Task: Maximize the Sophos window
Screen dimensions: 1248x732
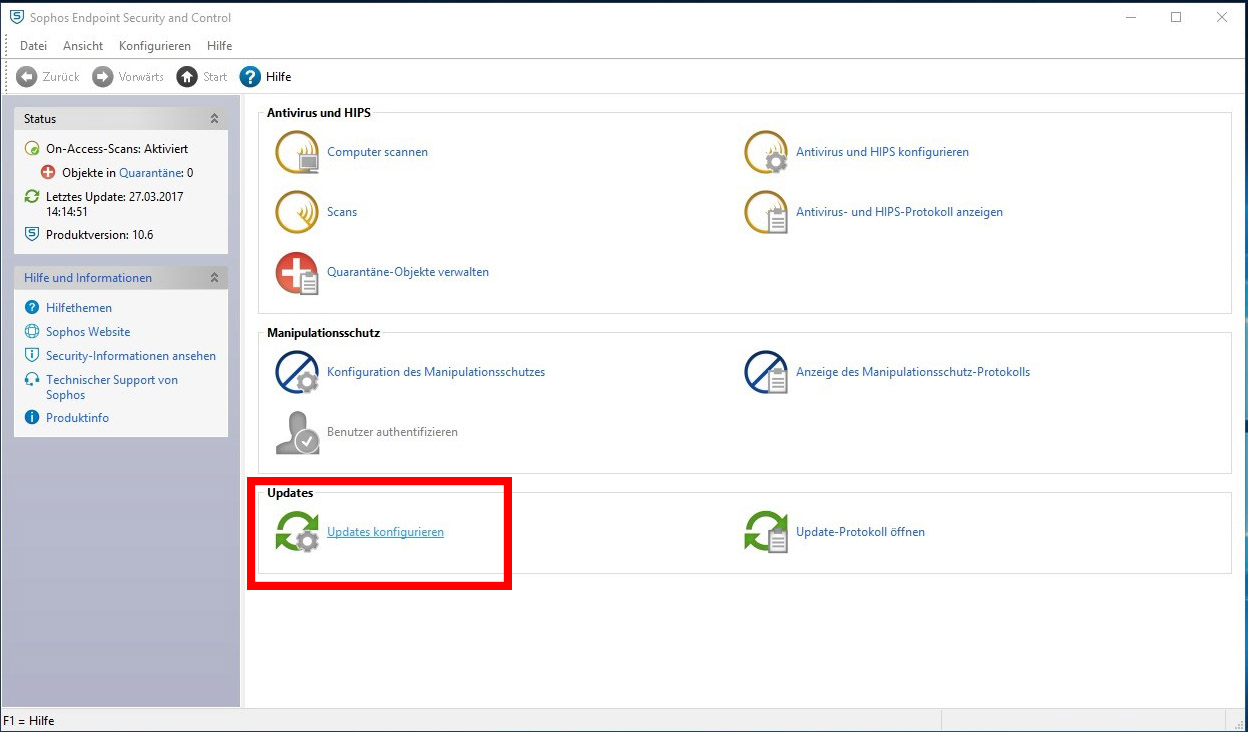Action: point(1176,17)
